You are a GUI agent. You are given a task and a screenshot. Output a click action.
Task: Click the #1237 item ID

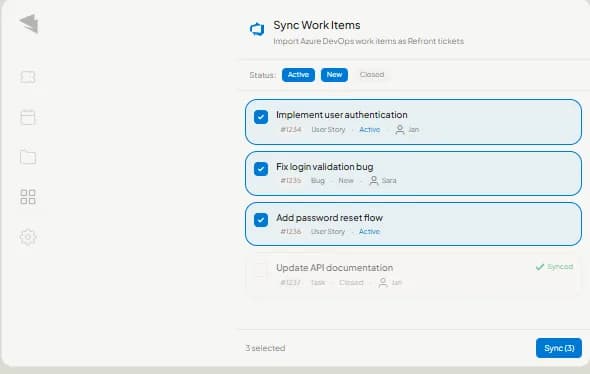click(290, 283)
